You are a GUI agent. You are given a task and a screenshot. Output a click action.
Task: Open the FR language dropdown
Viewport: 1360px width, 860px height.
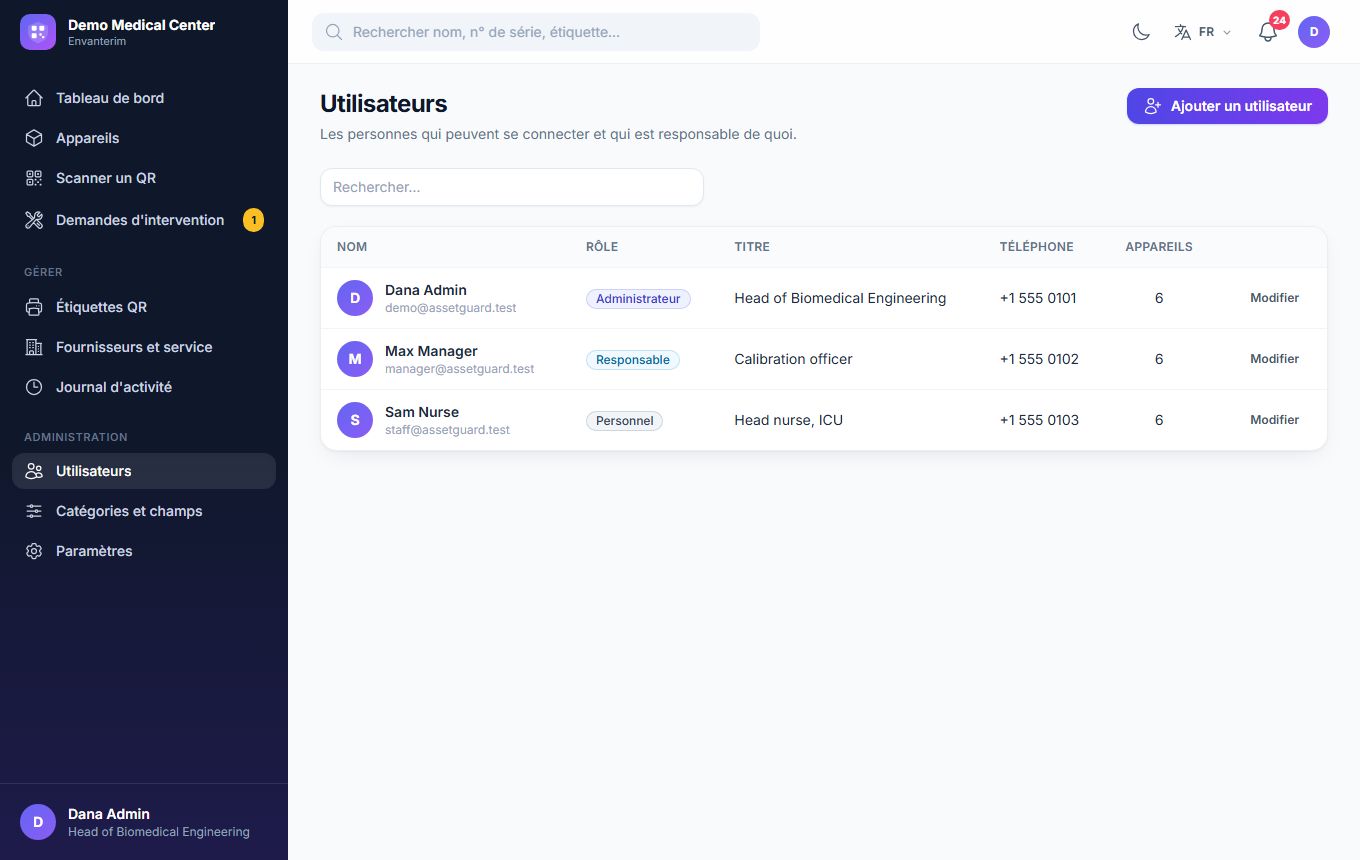(x=1202, y=32)
